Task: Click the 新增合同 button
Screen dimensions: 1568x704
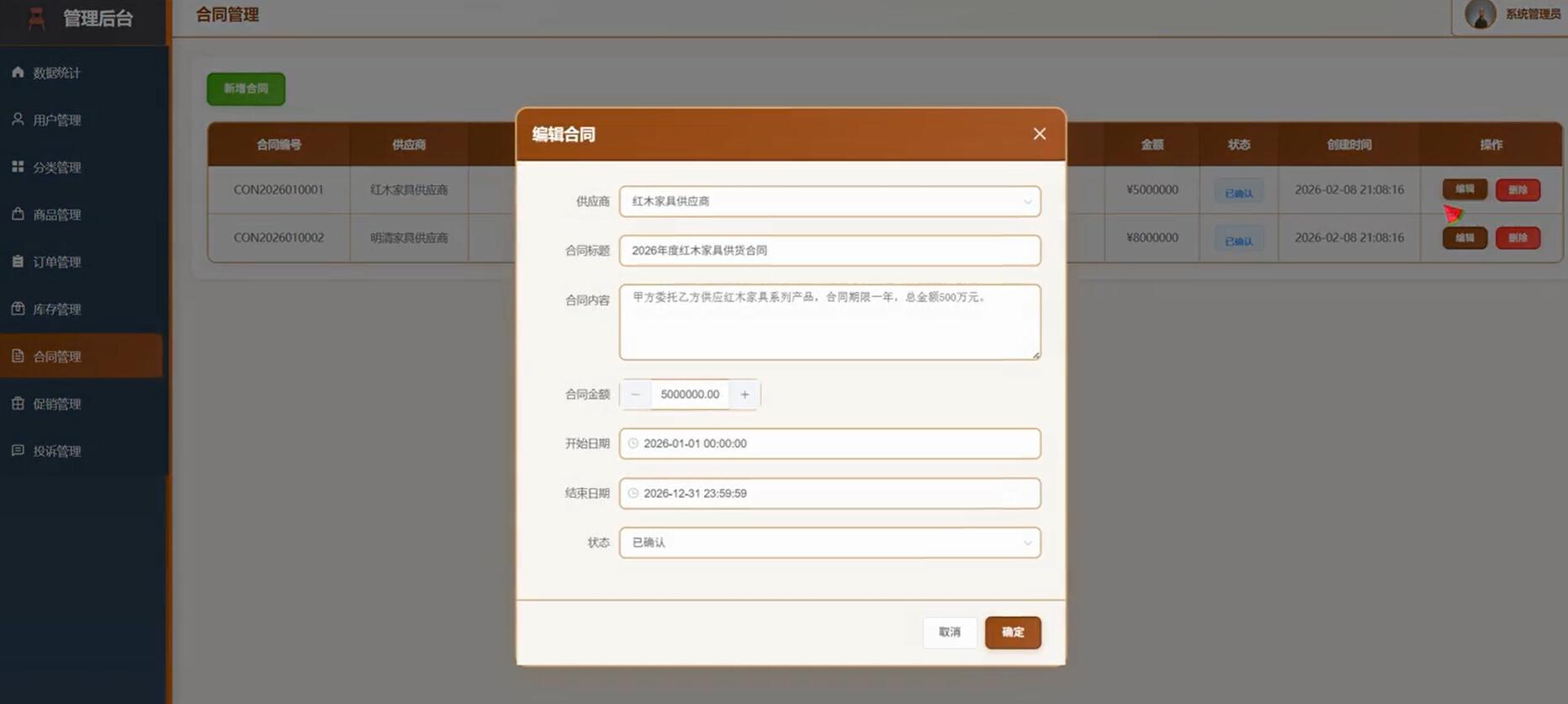Action: point(246,88)
